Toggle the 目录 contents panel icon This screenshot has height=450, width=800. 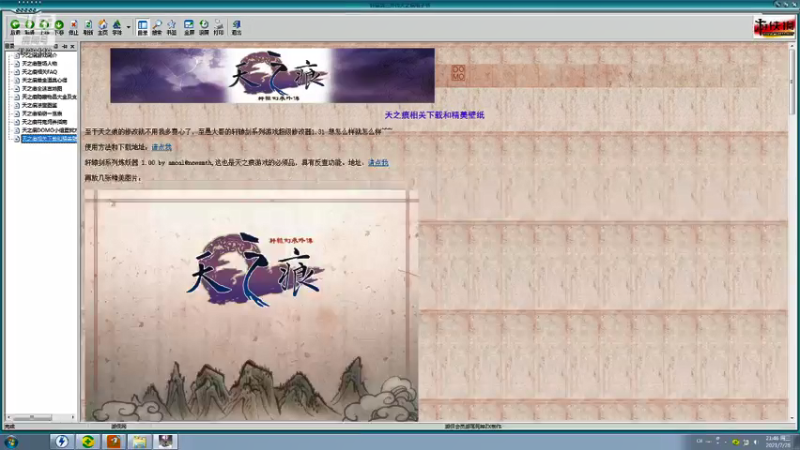tap(142, 27)
